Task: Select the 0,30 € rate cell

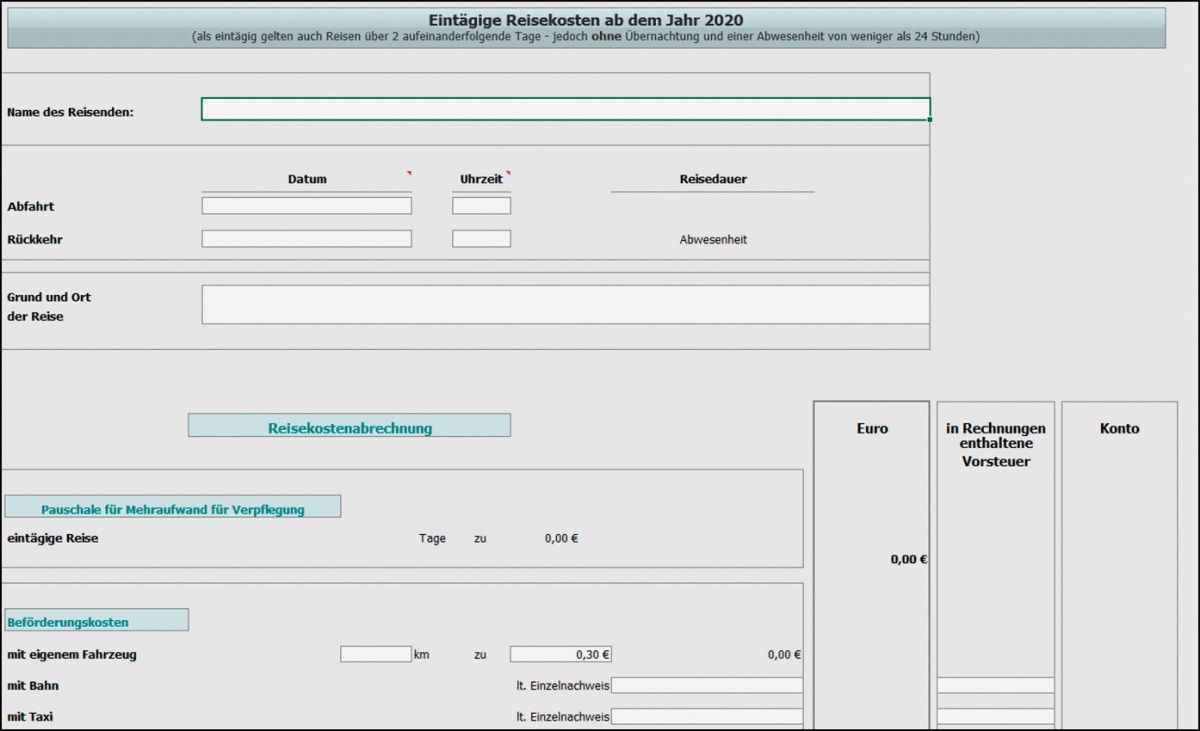Action: [560, 655]
